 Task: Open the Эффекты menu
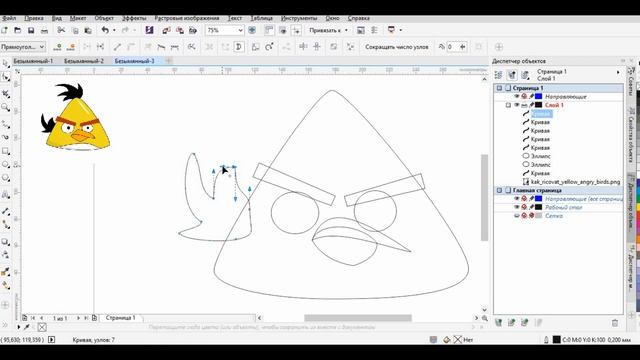click(134, 18)
